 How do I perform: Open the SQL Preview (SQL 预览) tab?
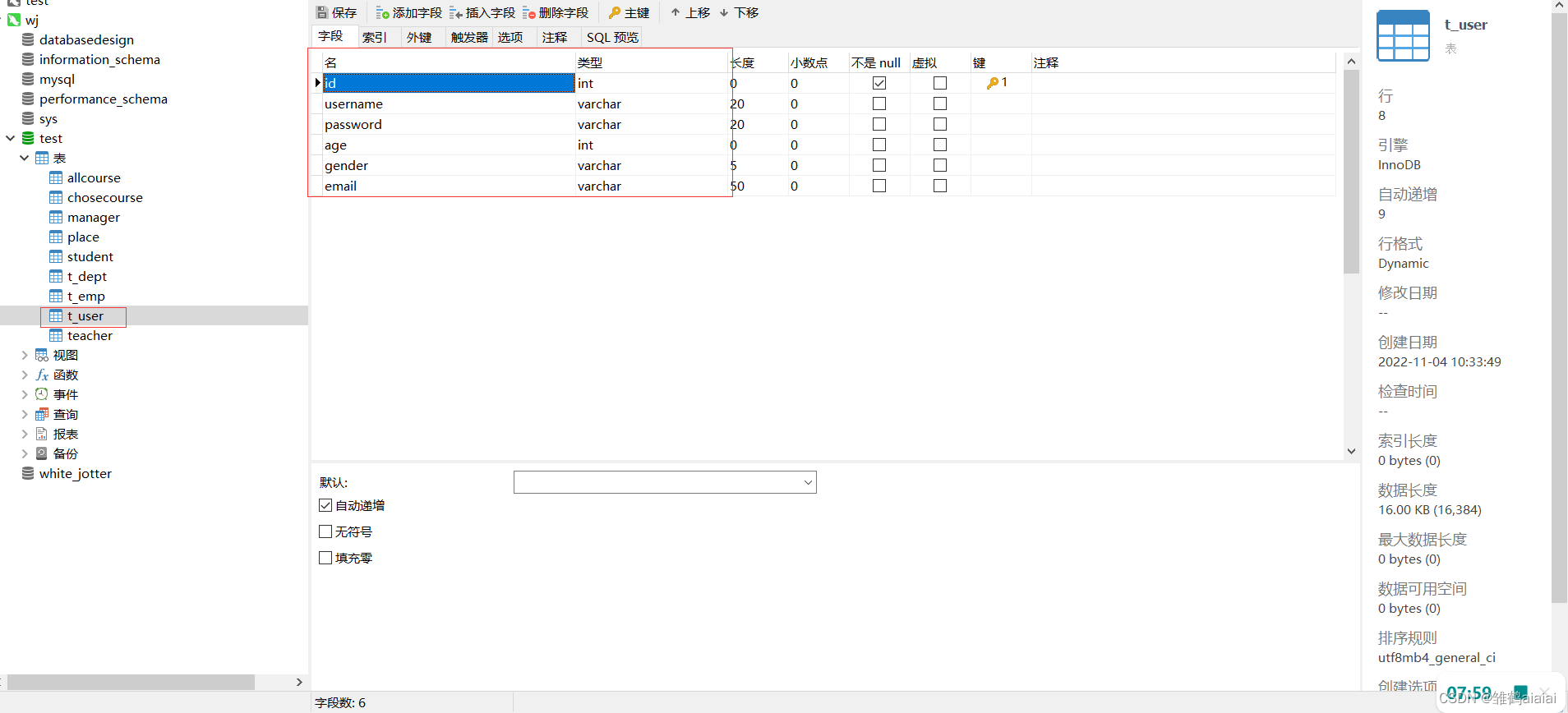[x=612, y=37]
